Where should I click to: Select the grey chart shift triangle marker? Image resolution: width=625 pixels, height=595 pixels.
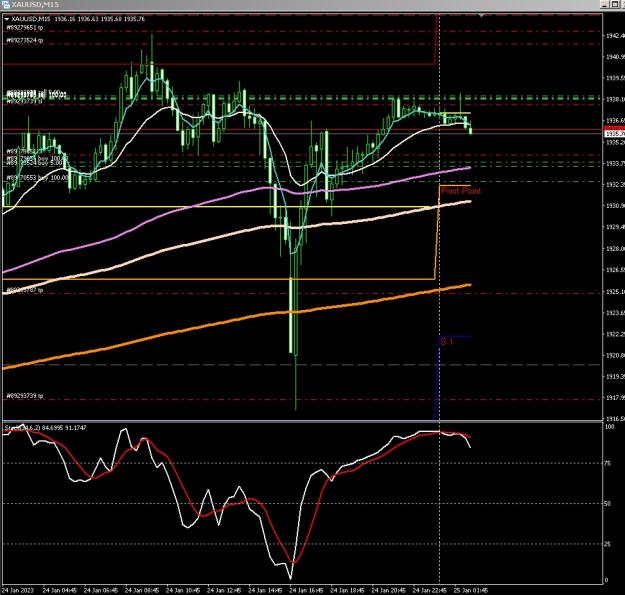482,16
